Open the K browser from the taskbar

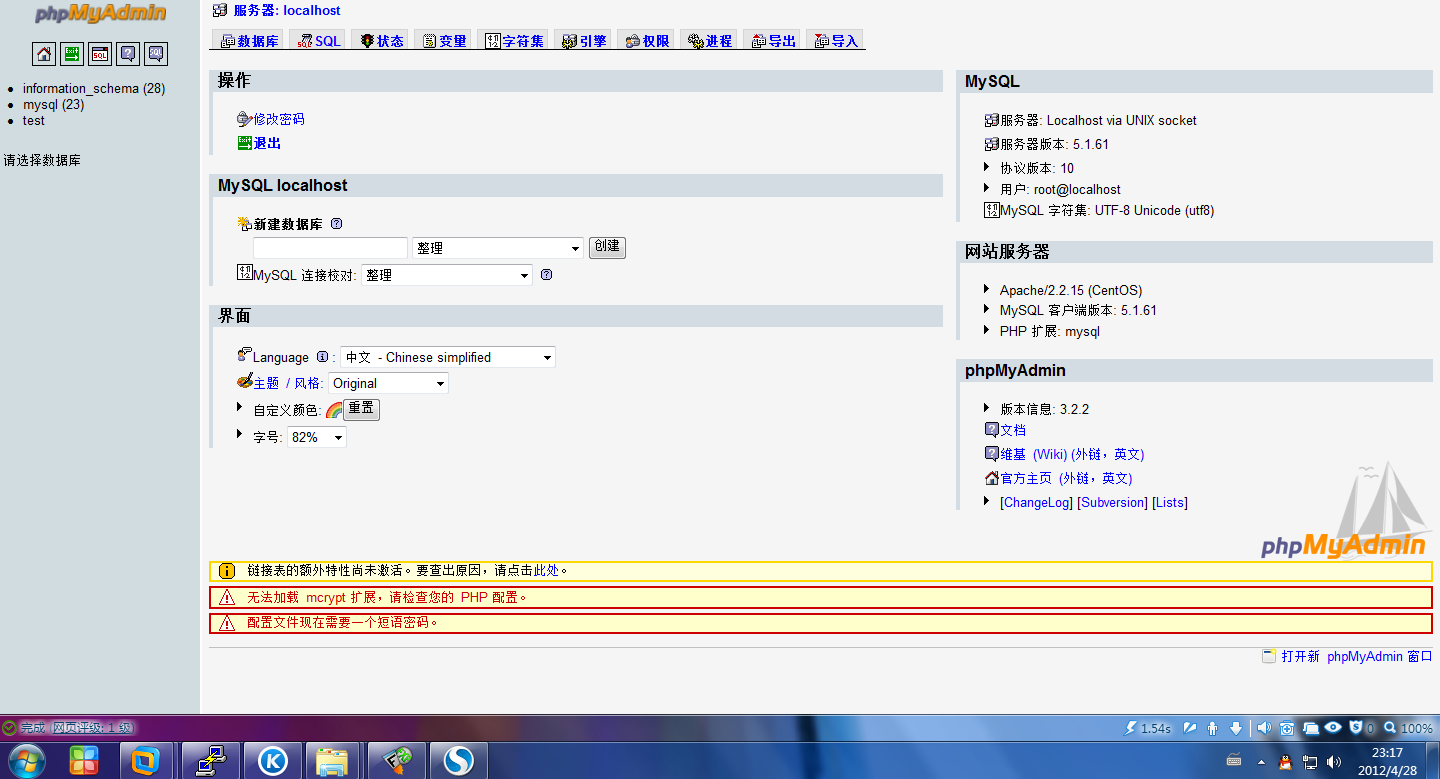click(272, 760)
